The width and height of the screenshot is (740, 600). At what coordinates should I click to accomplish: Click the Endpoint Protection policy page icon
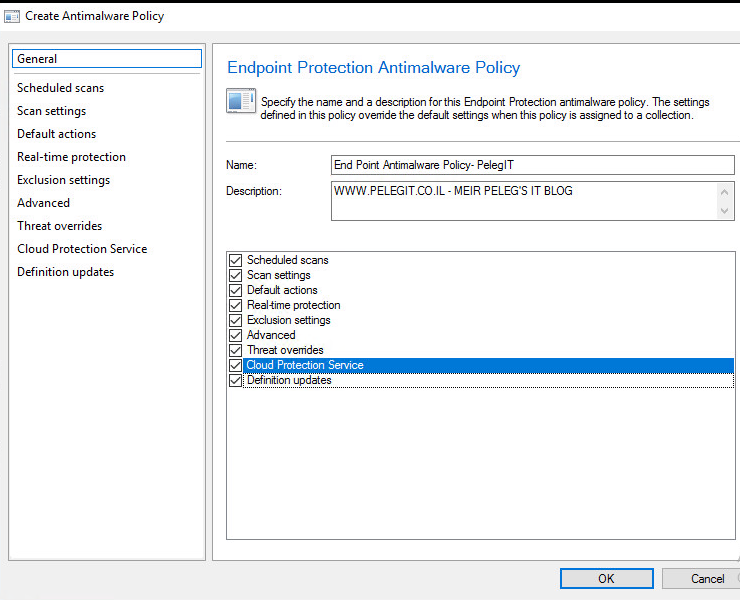point(241,101)
